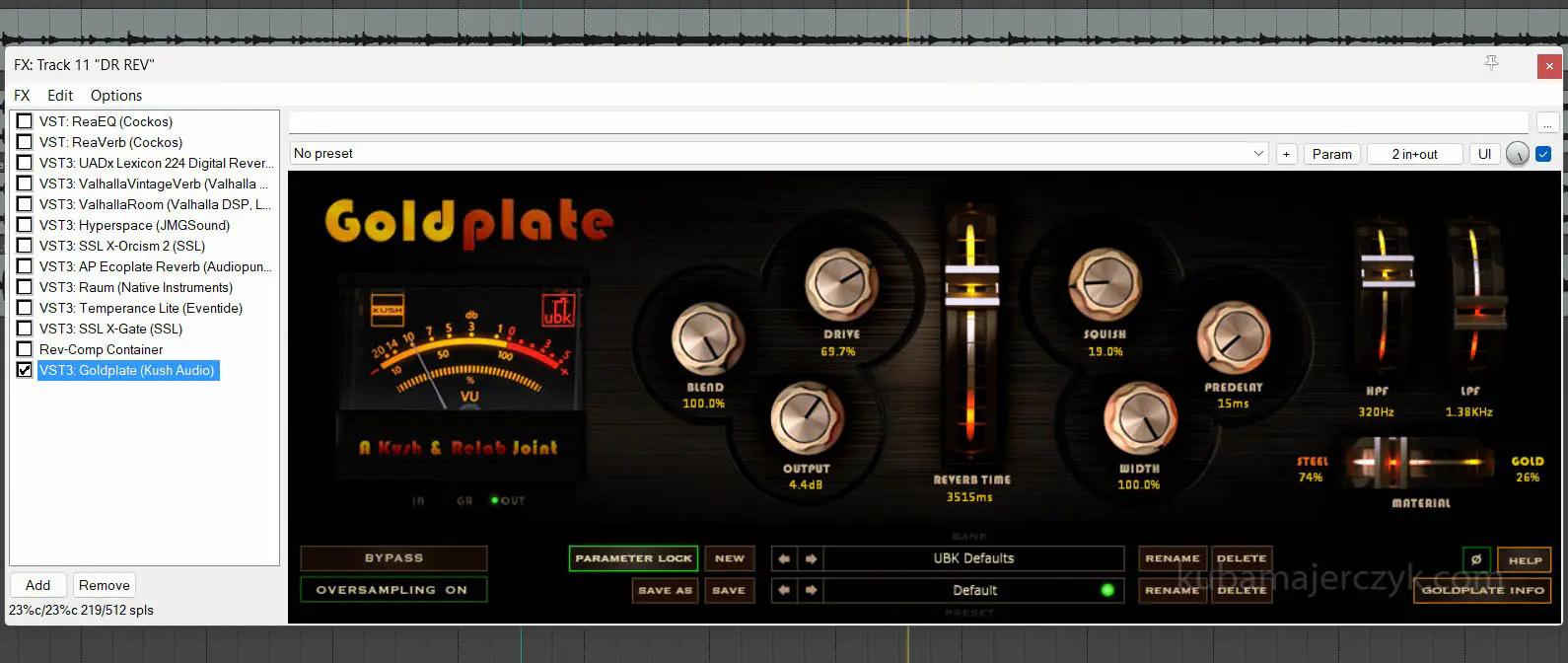Disable the Goldplate plugin checkbox in list
This screenshot has width=1568, height=663.
[x=25, y=370]
